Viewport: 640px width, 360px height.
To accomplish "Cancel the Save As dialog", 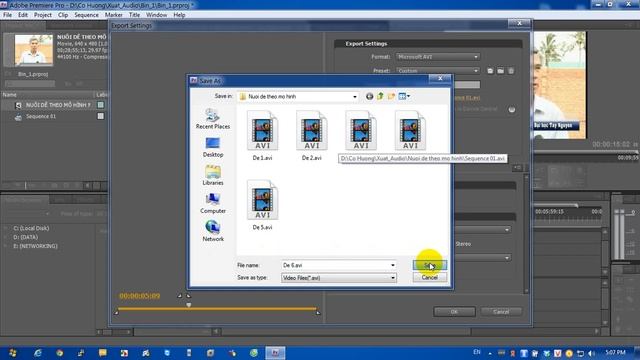I will pos(429,278).
